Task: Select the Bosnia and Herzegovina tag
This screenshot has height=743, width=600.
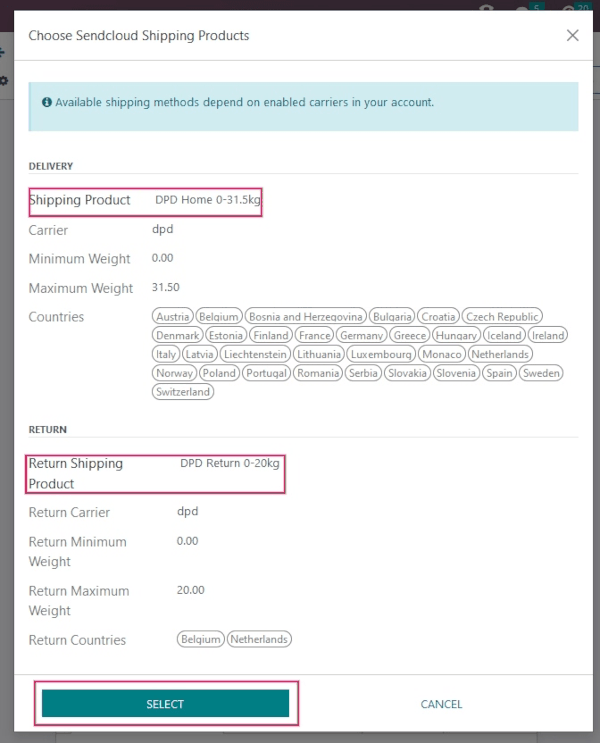Action: pyautogui.click(x=306, y=317)
